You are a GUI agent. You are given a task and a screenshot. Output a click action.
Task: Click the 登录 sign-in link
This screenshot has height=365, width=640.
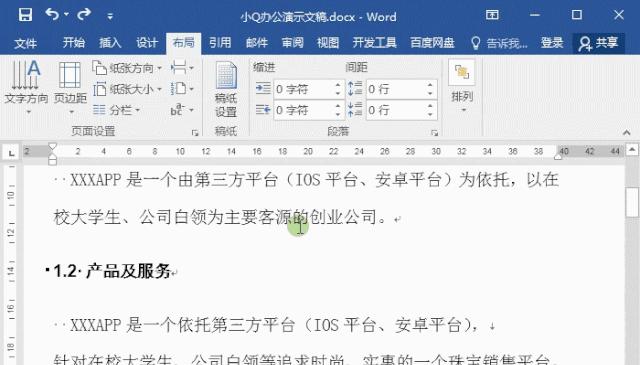tap(552, 42)
